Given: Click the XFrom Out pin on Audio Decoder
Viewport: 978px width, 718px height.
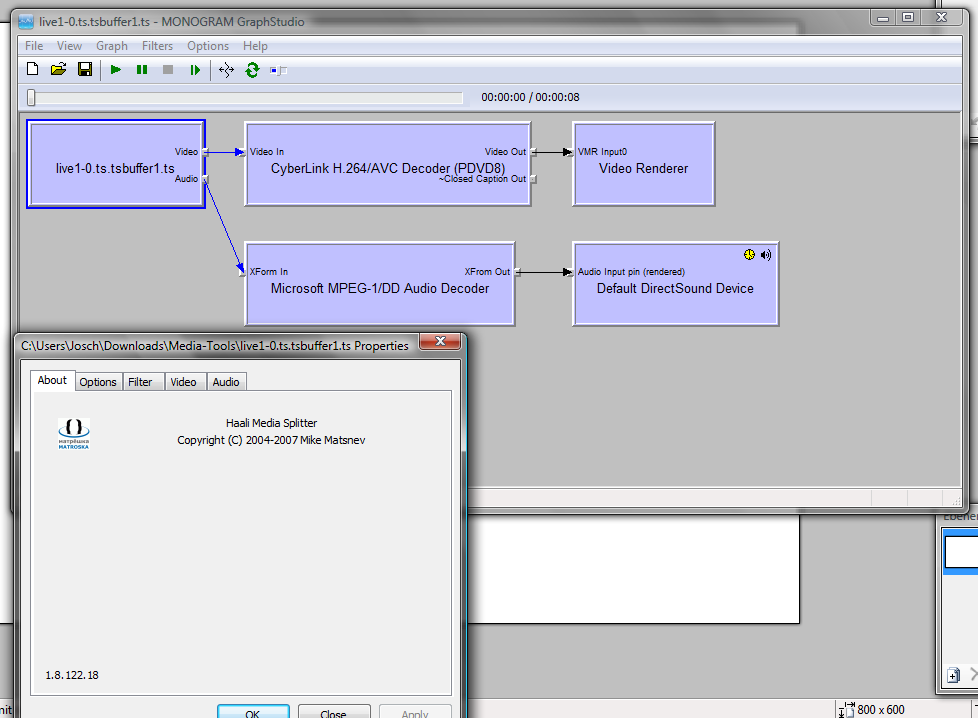Looking at the screenshot, I should pyautogui.click(x=517, y=272).
